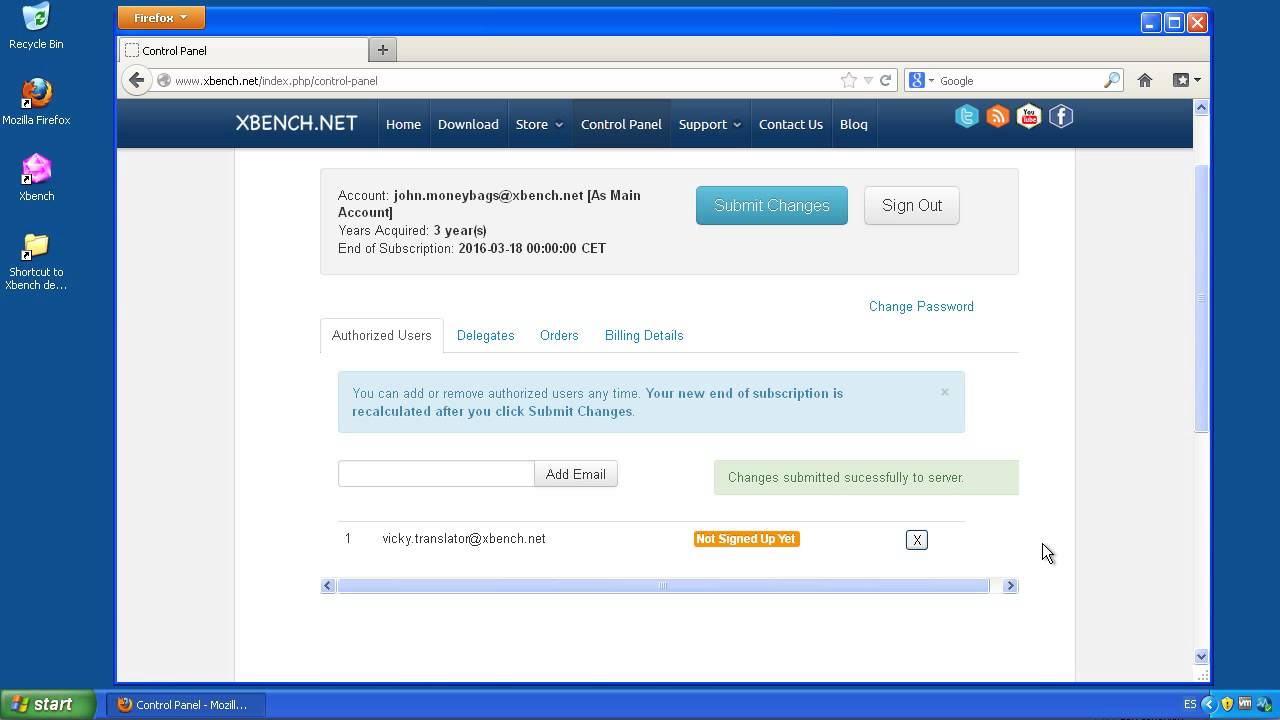Image resolution: width=1280 pixels, height=720 pixels.
Task: Click the ES language indicator
Action: [1190, 704]
